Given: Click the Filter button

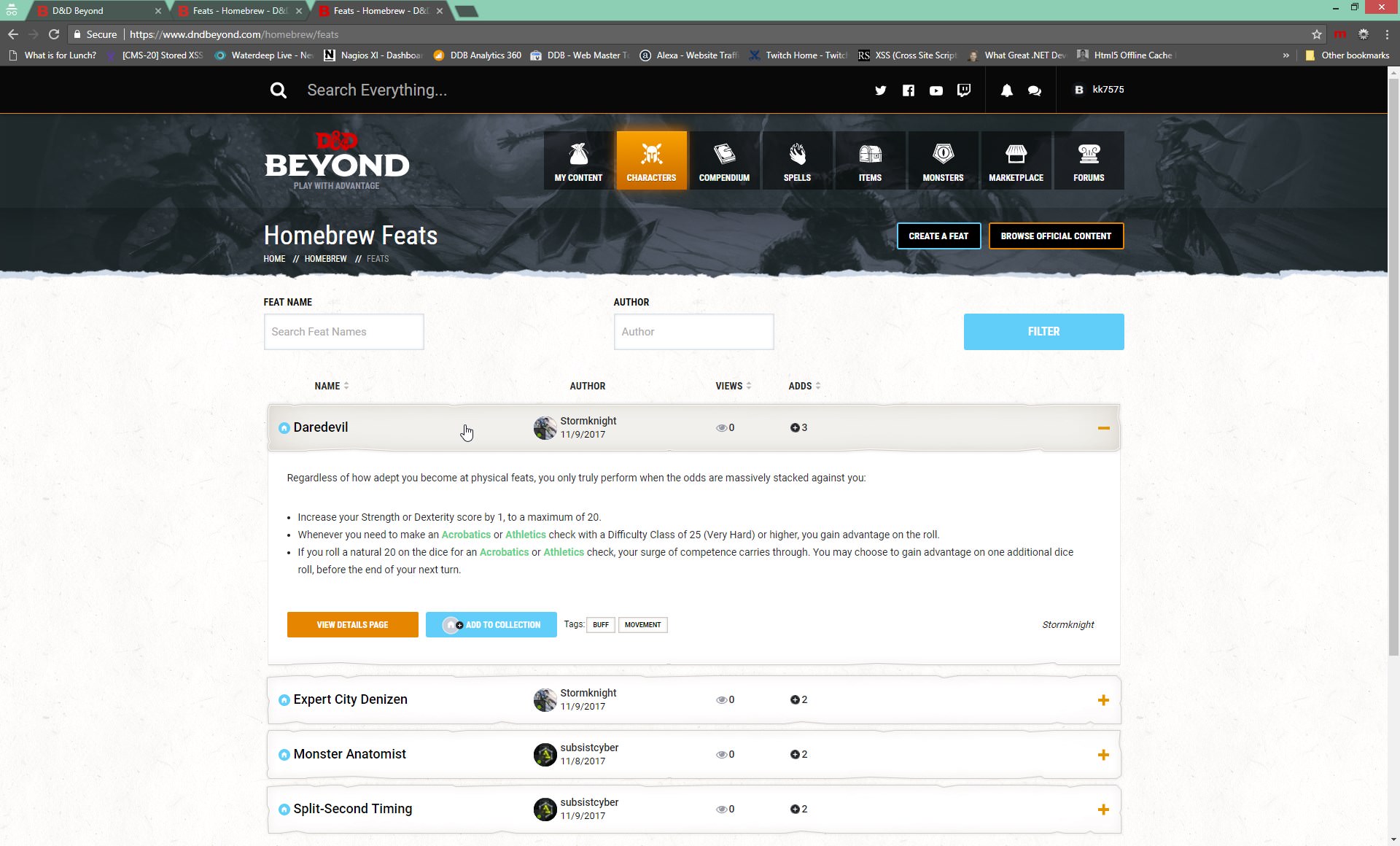Looking at the screenshot, I should 1043,332.
